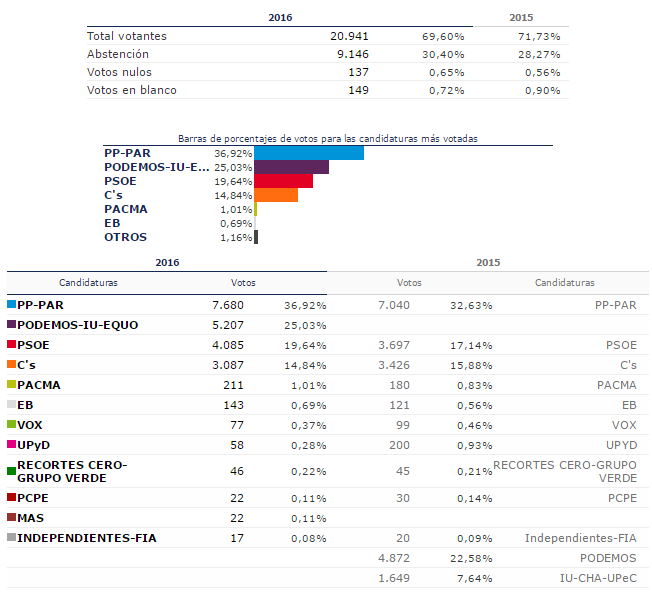
Task: Click C's 2015 percentage 15,88%
Action: tap(472, 365)
